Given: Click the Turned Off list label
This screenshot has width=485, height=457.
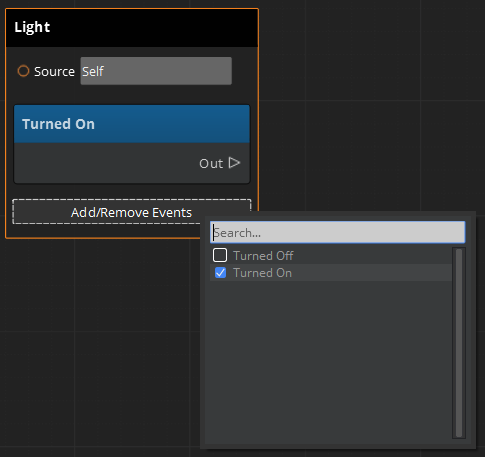Looking at the screenshot, I should click(x=263, y=256).
